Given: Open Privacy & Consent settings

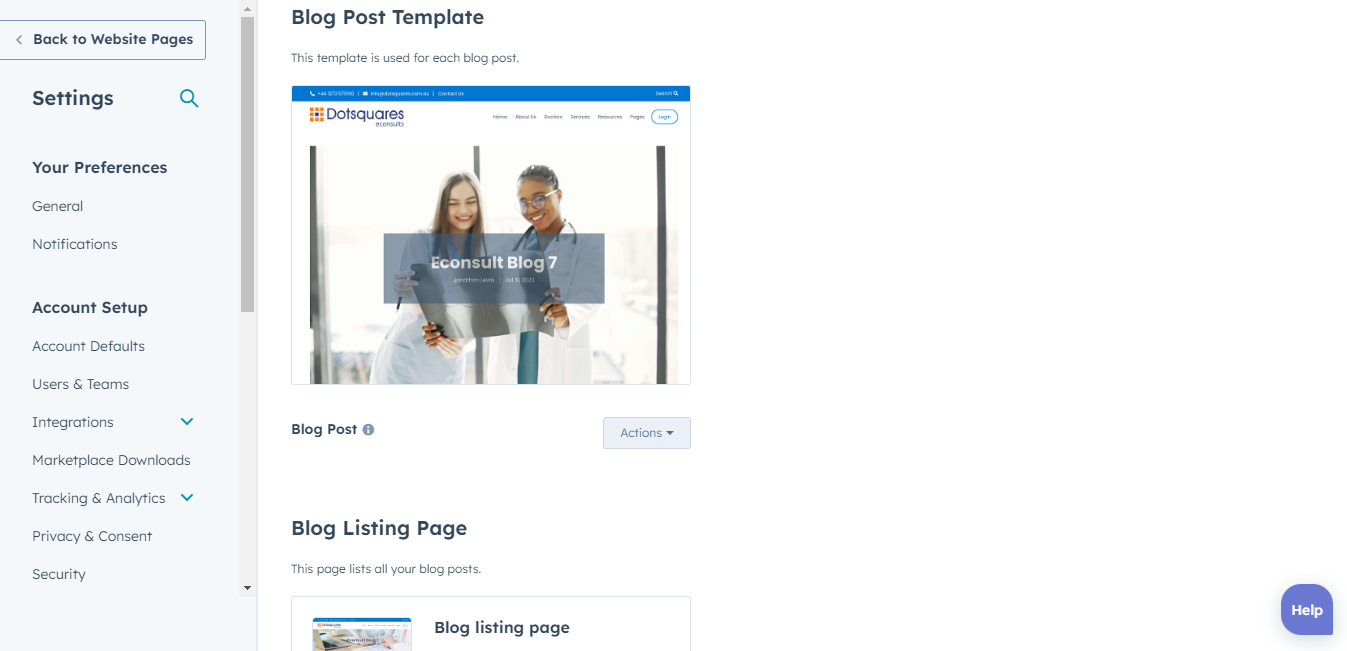Looking at the screenshot, I should click(92, 536).
